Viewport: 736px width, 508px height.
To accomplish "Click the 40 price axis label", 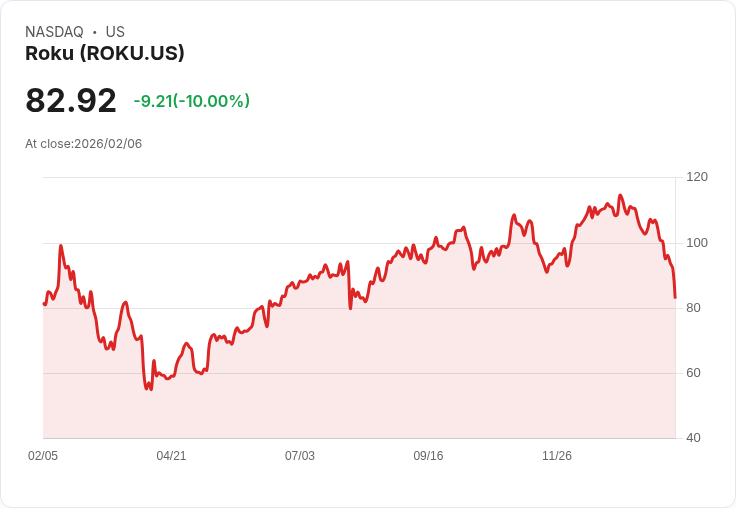I will pyautogui.click(x=693, y=438).
